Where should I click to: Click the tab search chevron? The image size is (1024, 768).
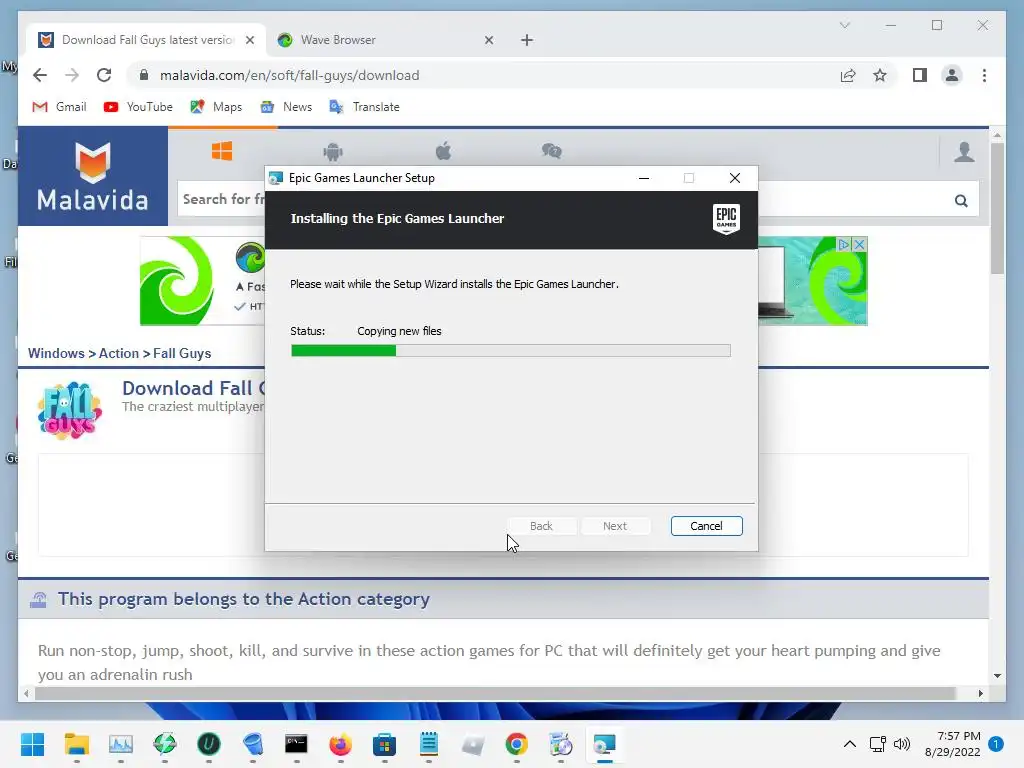(x=844, y=25)
